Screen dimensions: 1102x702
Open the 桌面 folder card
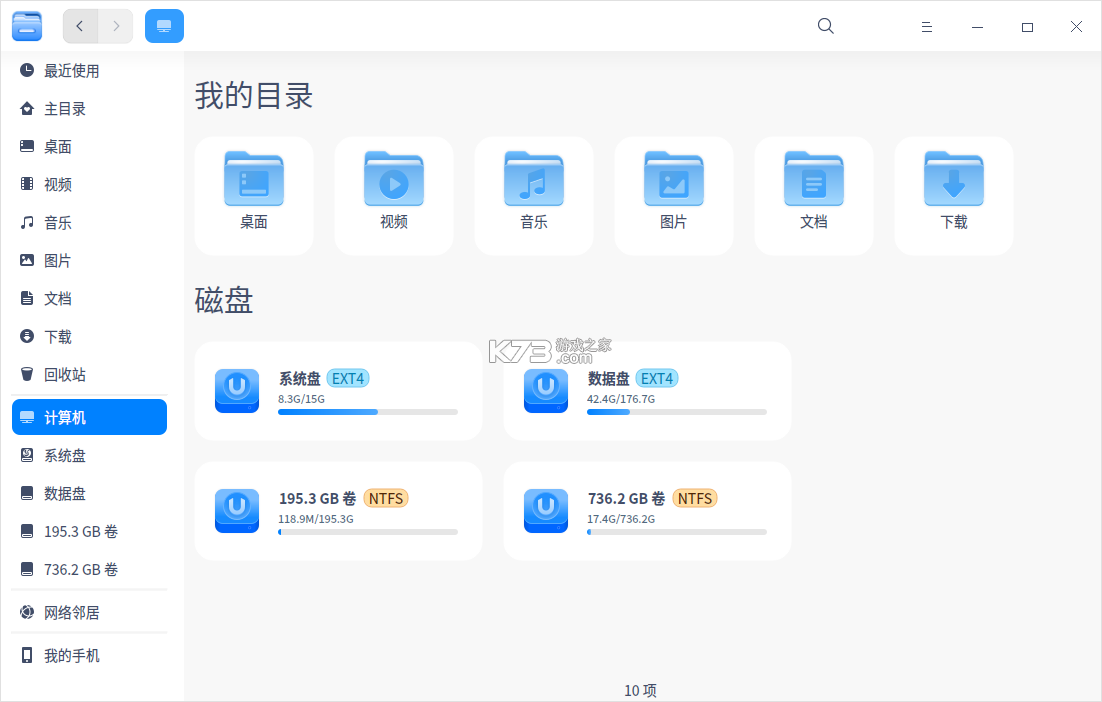pos(254,196)
